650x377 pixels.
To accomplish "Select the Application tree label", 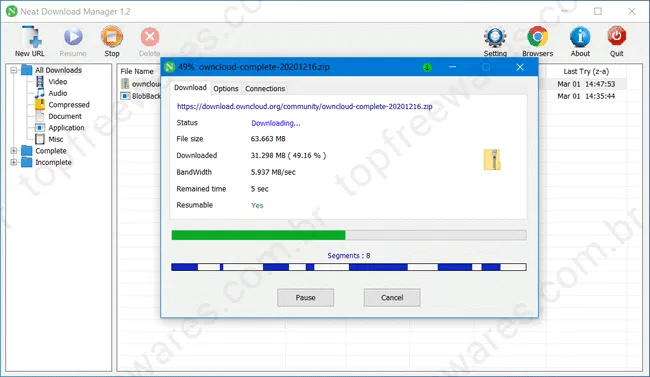I will [66, 128].
